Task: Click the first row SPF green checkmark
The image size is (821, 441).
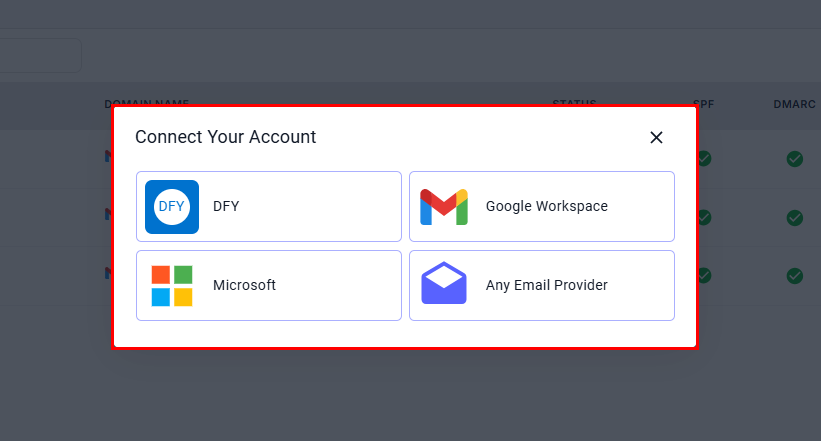Action: [704, 159]
